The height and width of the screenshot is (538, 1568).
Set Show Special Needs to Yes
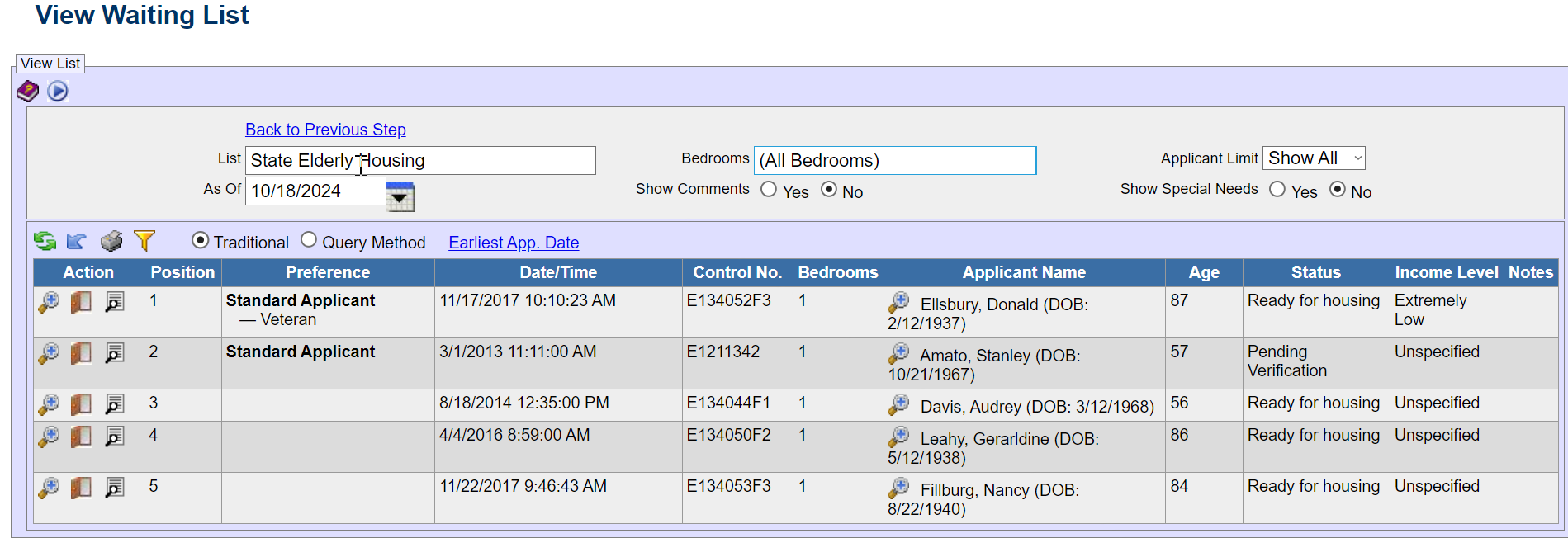pos(1277,190)
